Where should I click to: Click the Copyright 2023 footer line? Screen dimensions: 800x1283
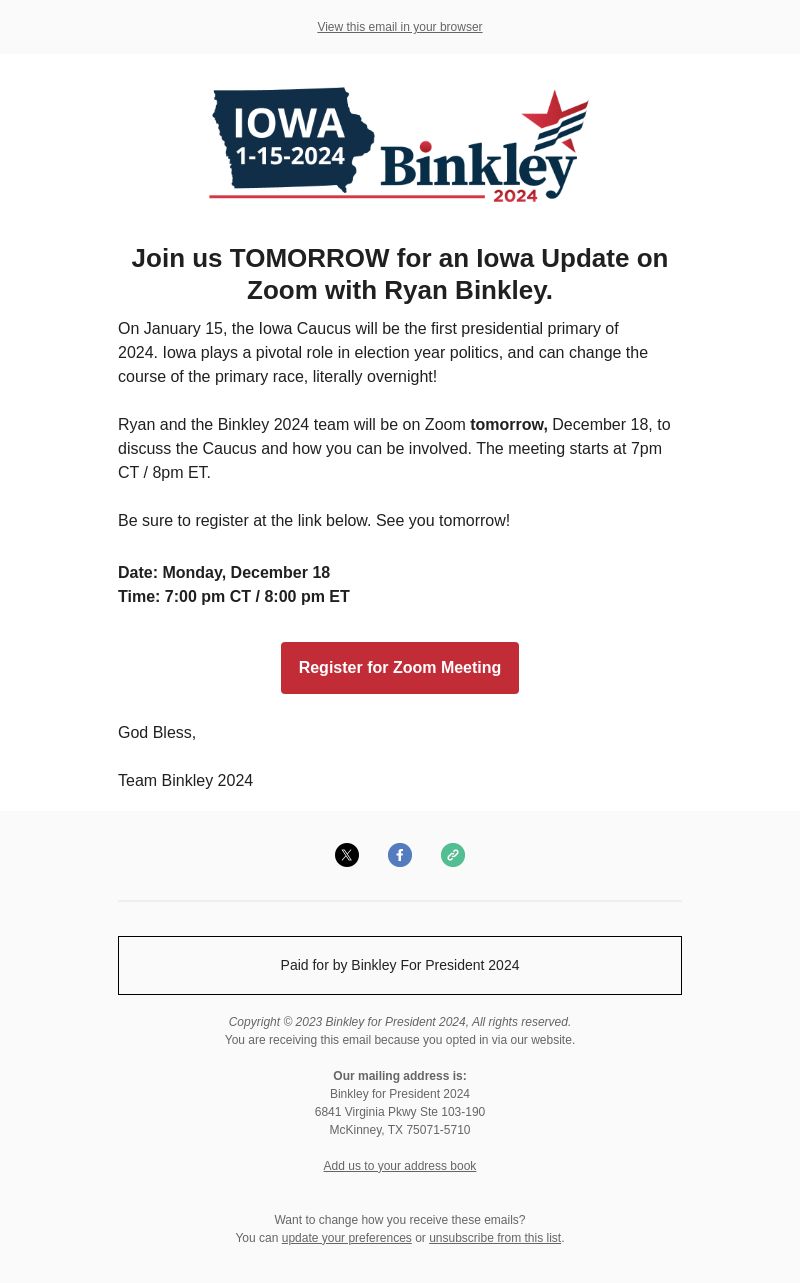pos(400,1022)
